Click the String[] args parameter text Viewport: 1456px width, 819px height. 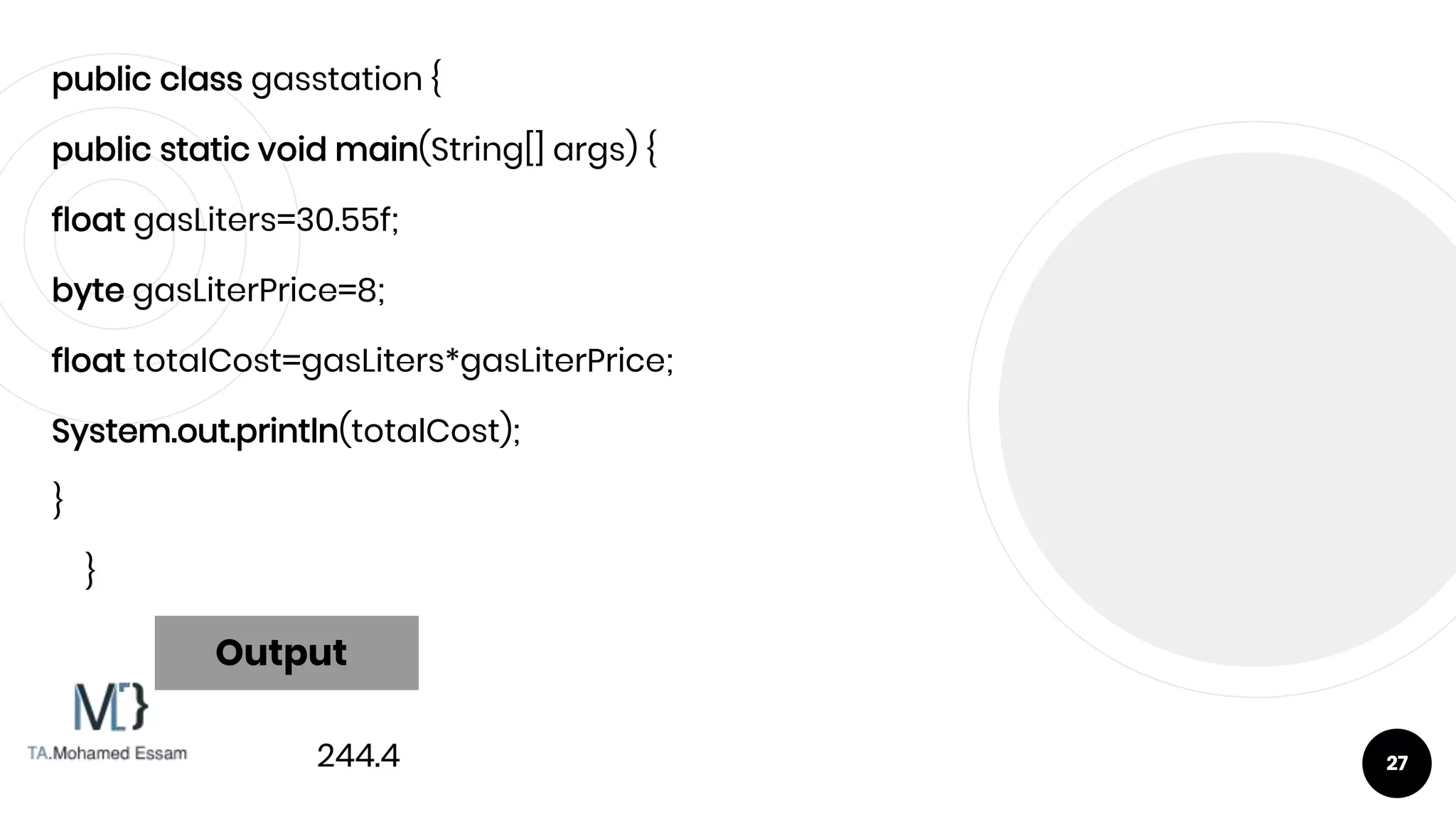tap(529, 150)
